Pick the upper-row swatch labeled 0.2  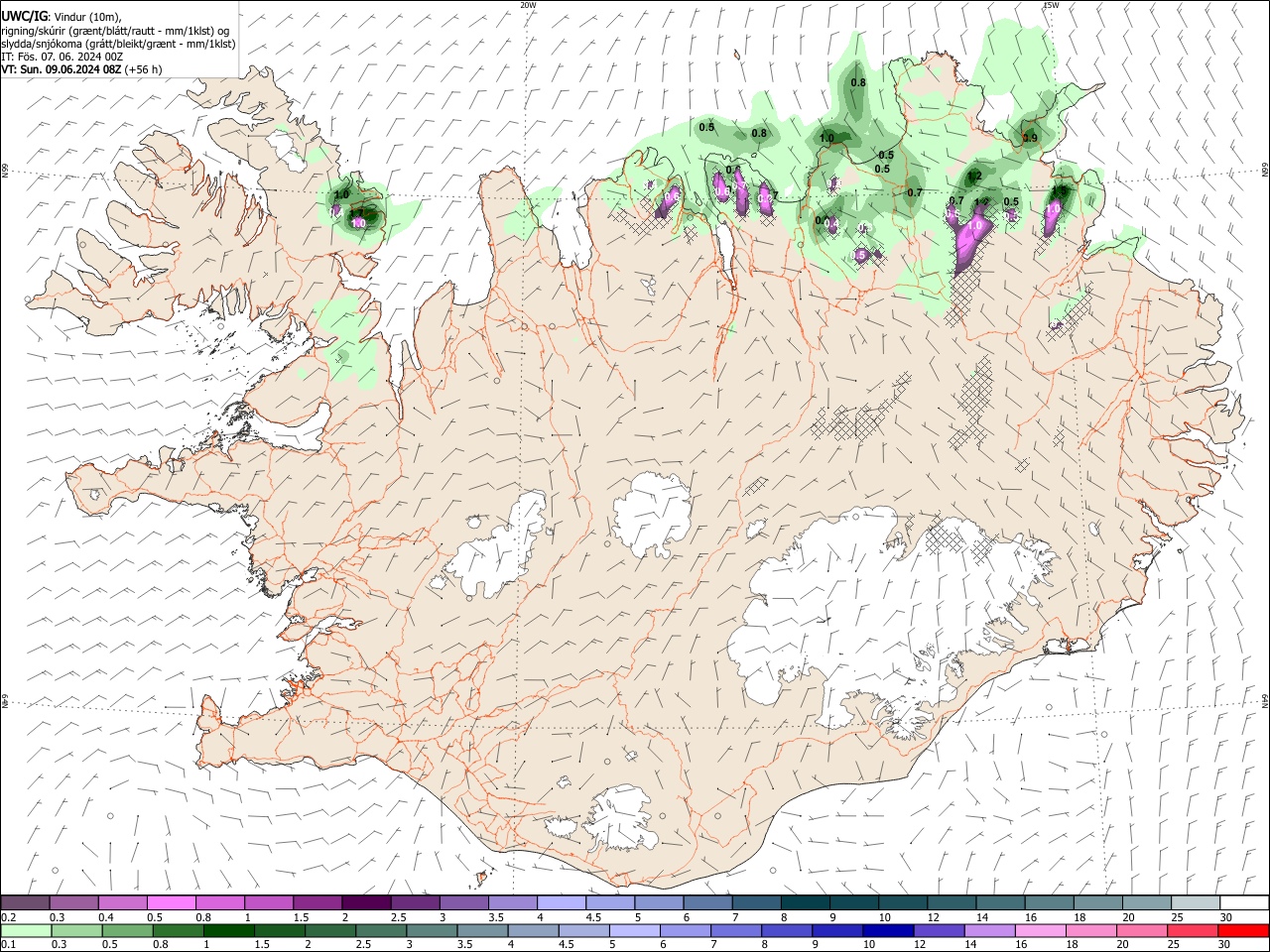pyautogui.click(x=25, y=902)
